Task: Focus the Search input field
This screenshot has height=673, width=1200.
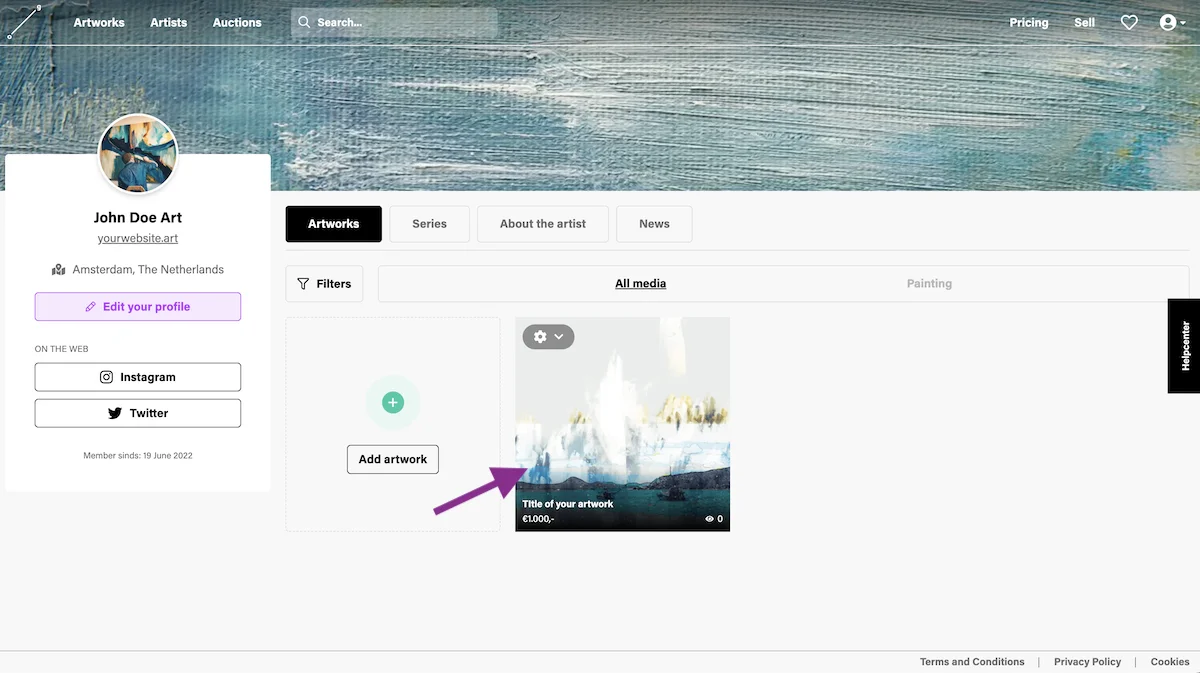Action: [x=394, y=22]
